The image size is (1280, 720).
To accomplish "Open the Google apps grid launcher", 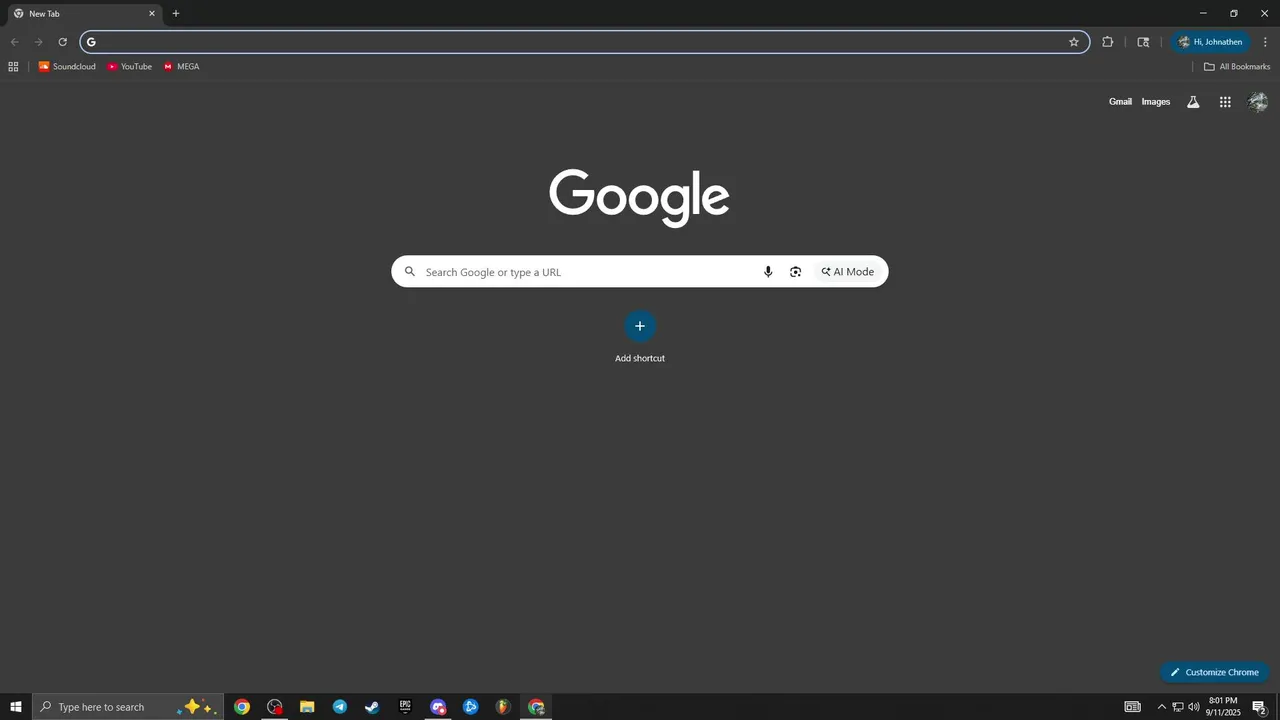I will point(1225,102).
